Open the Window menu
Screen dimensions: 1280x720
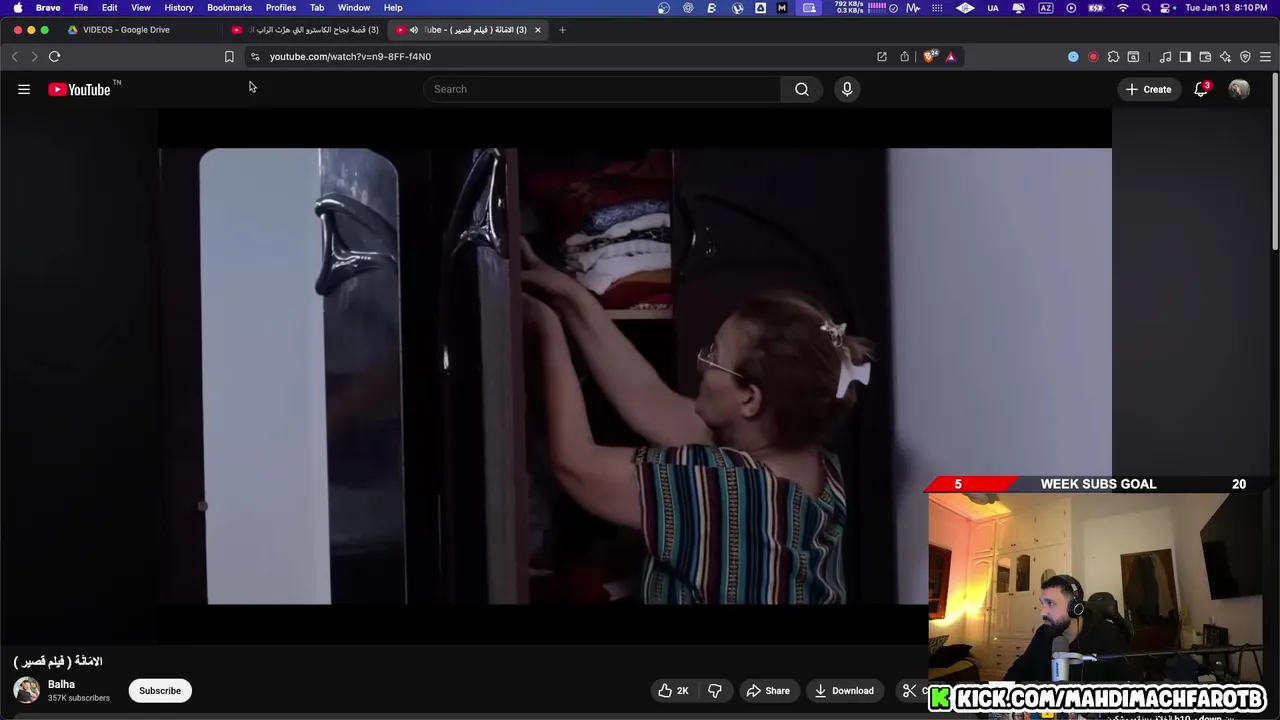pyautogui.click(x=354, y=8)
